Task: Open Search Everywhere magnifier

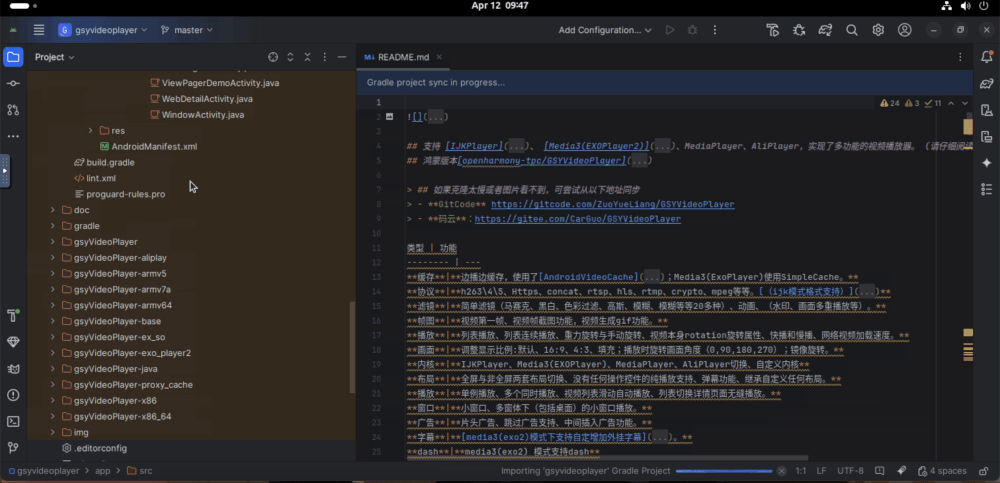Action: [x=851, y=30]
